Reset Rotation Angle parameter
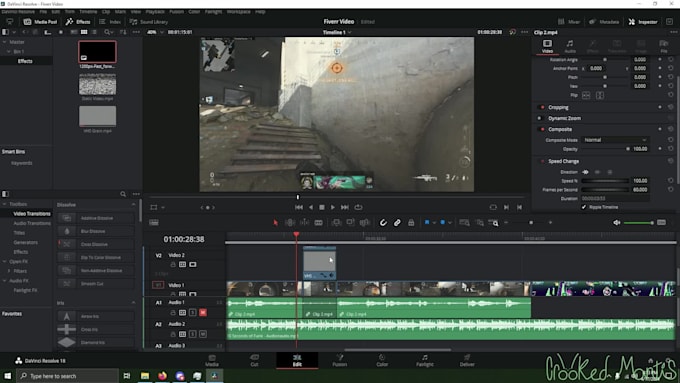 (x=670, y=59)
